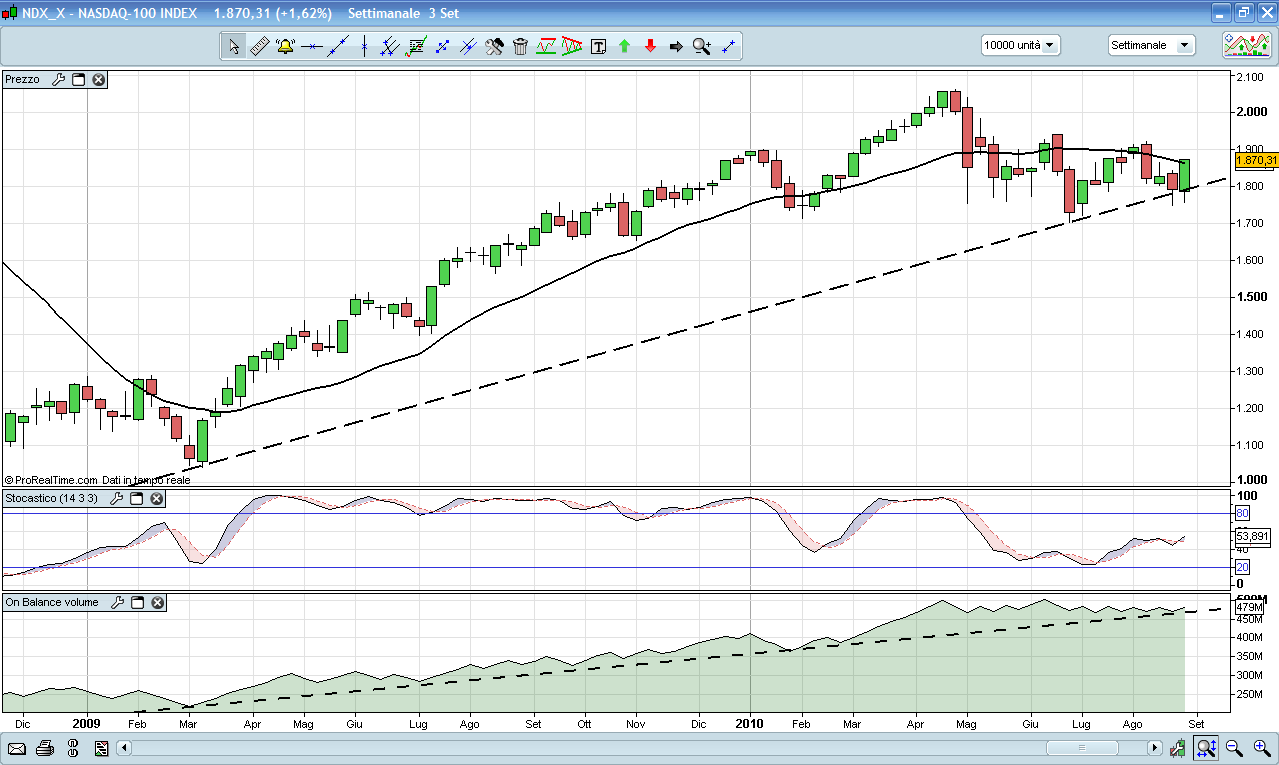Open the hammer and wrench settings tool
The width and height of the screenshot is (1279, 765).
[x=494, y=46]
